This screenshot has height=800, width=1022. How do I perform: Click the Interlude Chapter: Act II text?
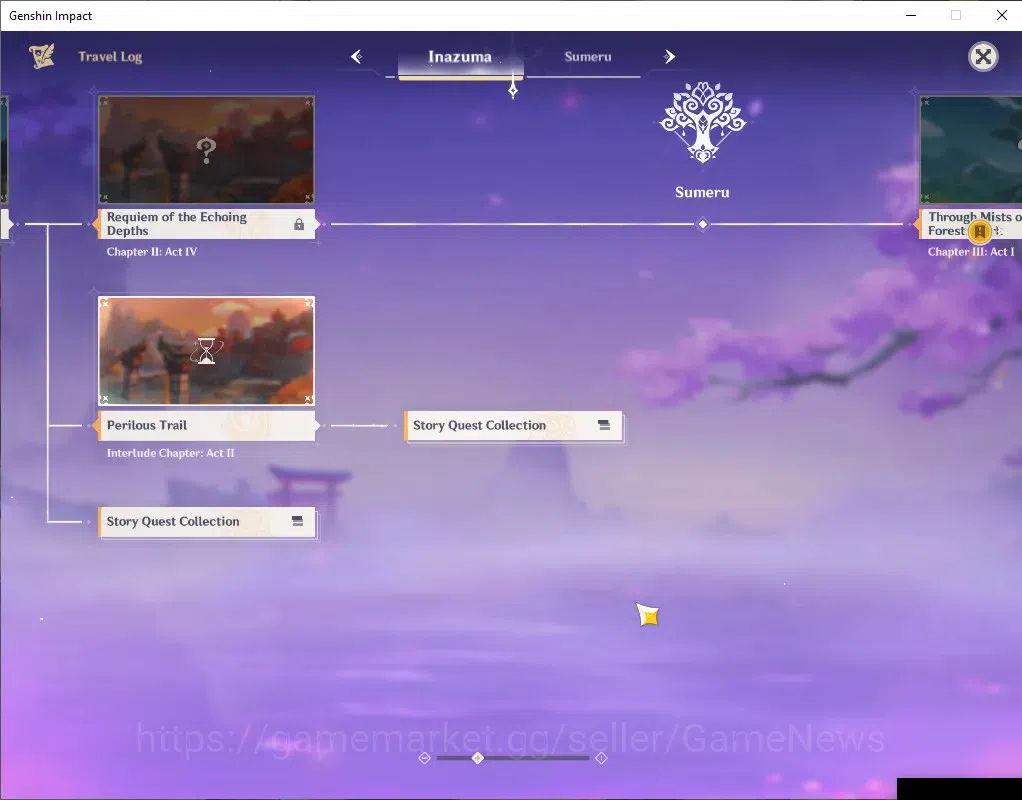pyautogui.click(x=171, y=453)
